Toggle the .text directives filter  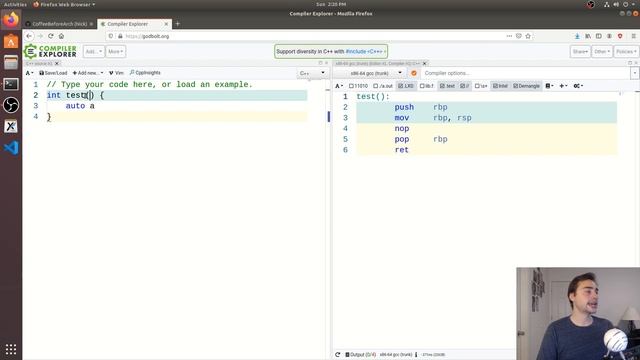tap(447, 86)
